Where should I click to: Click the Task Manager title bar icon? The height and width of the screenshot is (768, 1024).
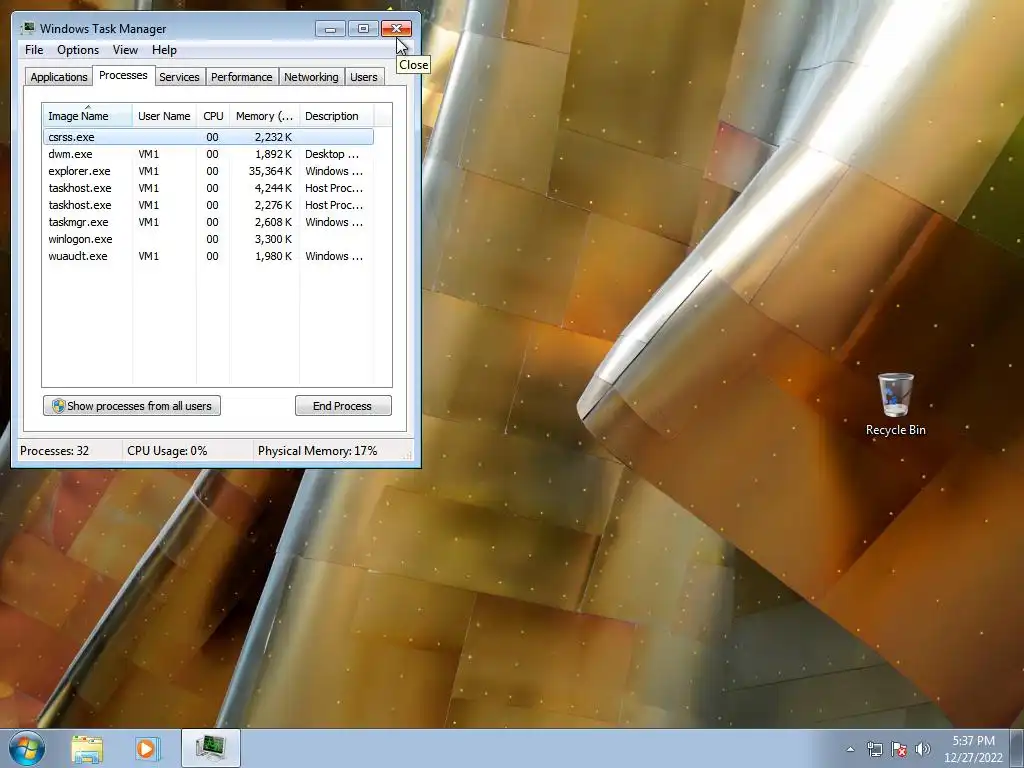pyautogui.click(x=28, y=29)
